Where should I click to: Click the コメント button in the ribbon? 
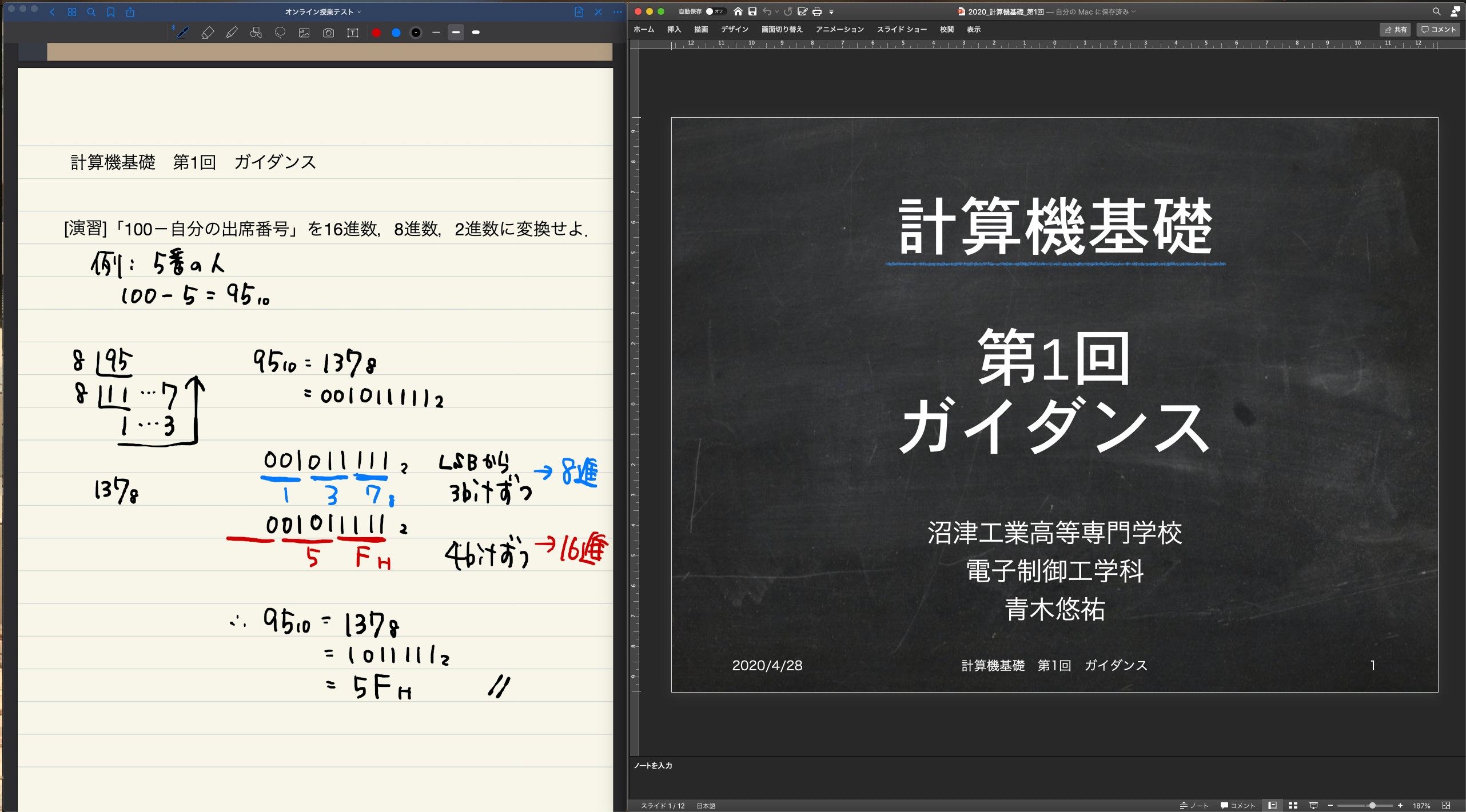point(1439,30)
